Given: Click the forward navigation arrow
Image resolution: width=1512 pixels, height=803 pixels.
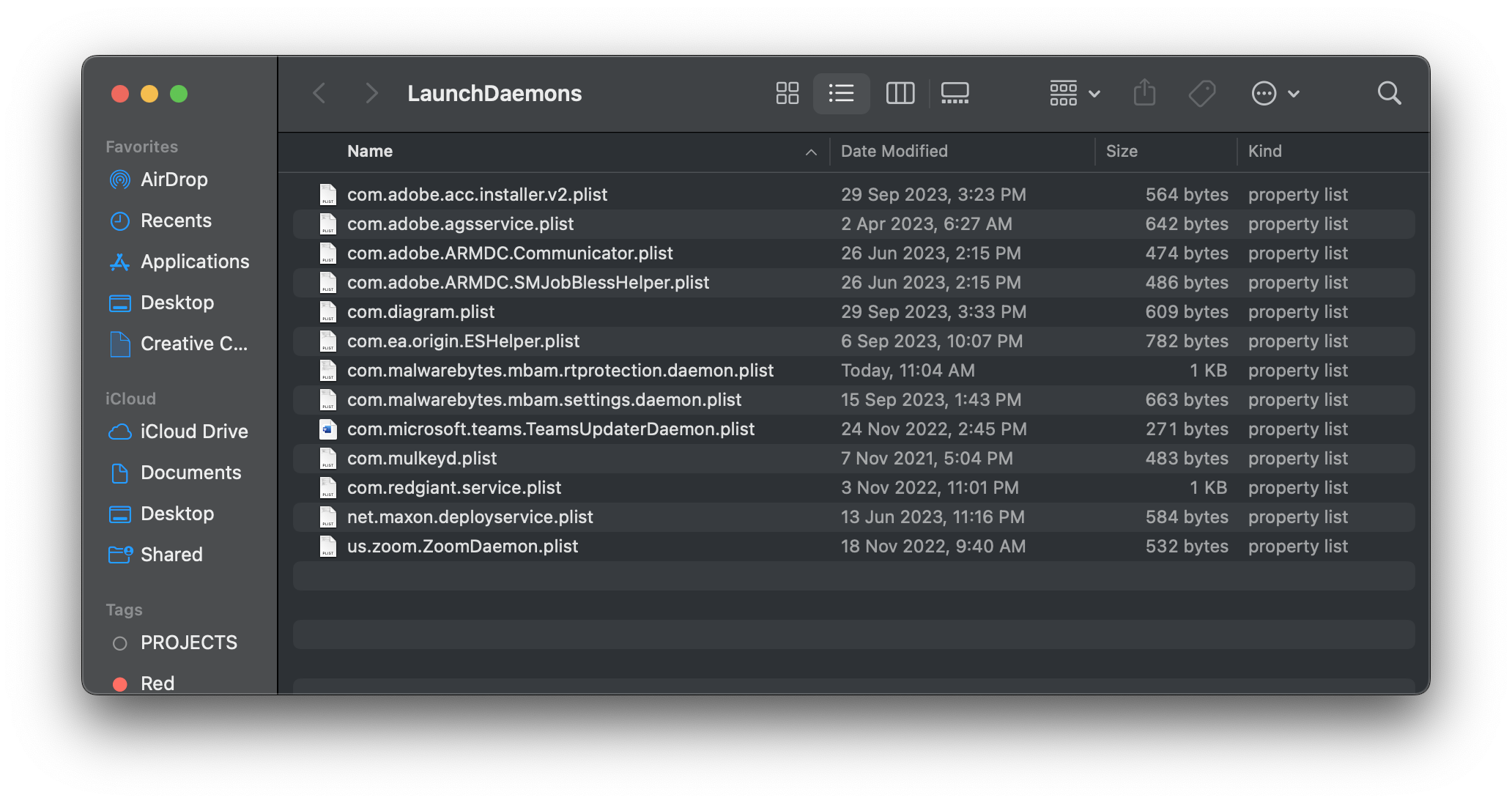Looking at the screenshot, I should pos(371,93).
